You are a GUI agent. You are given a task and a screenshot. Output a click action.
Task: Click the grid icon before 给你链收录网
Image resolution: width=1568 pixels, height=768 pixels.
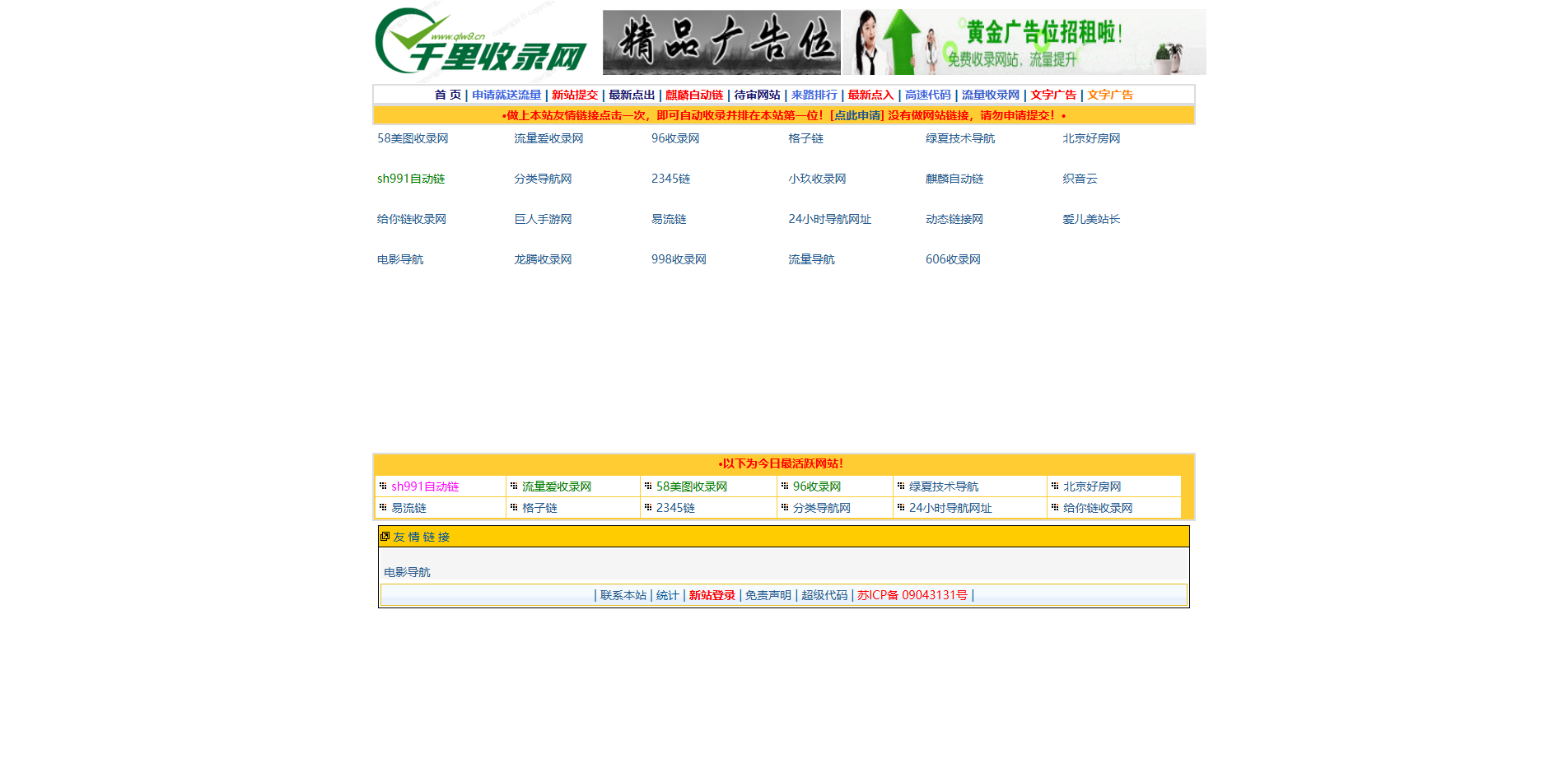click(x=1053, y=508)
